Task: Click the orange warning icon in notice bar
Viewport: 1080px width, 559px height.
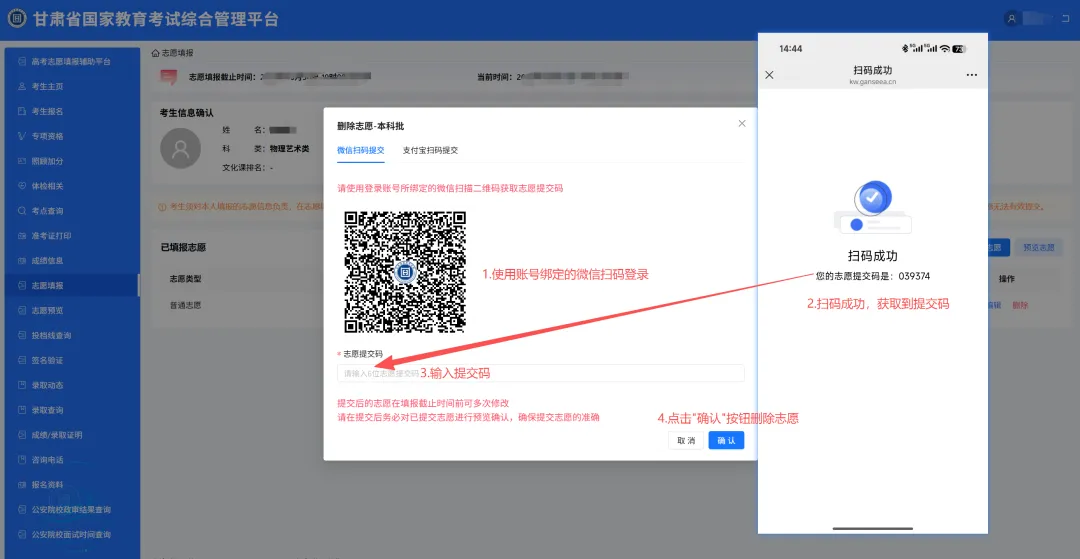Action: point(162,207)
